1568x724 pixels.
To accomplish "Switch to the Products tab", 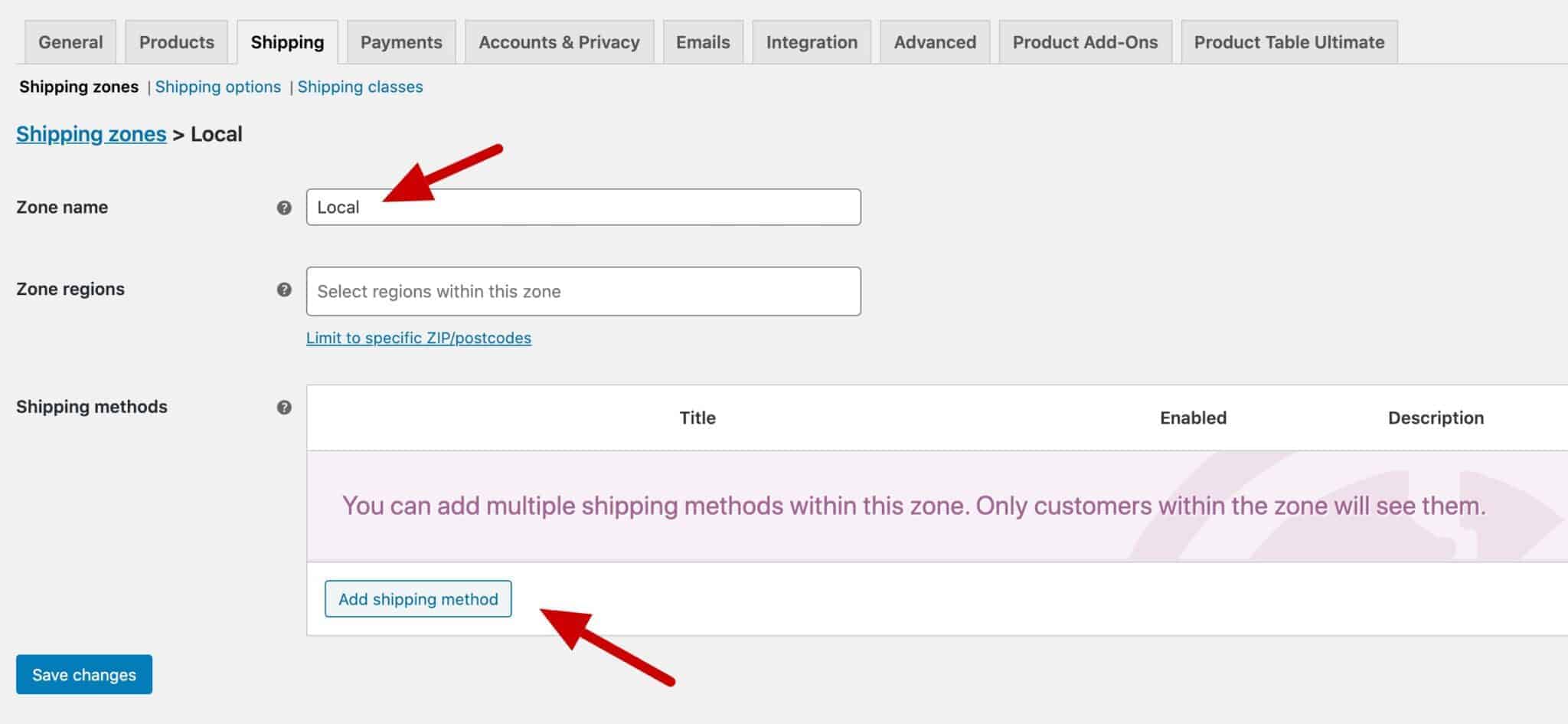I will tap(176, 42).
